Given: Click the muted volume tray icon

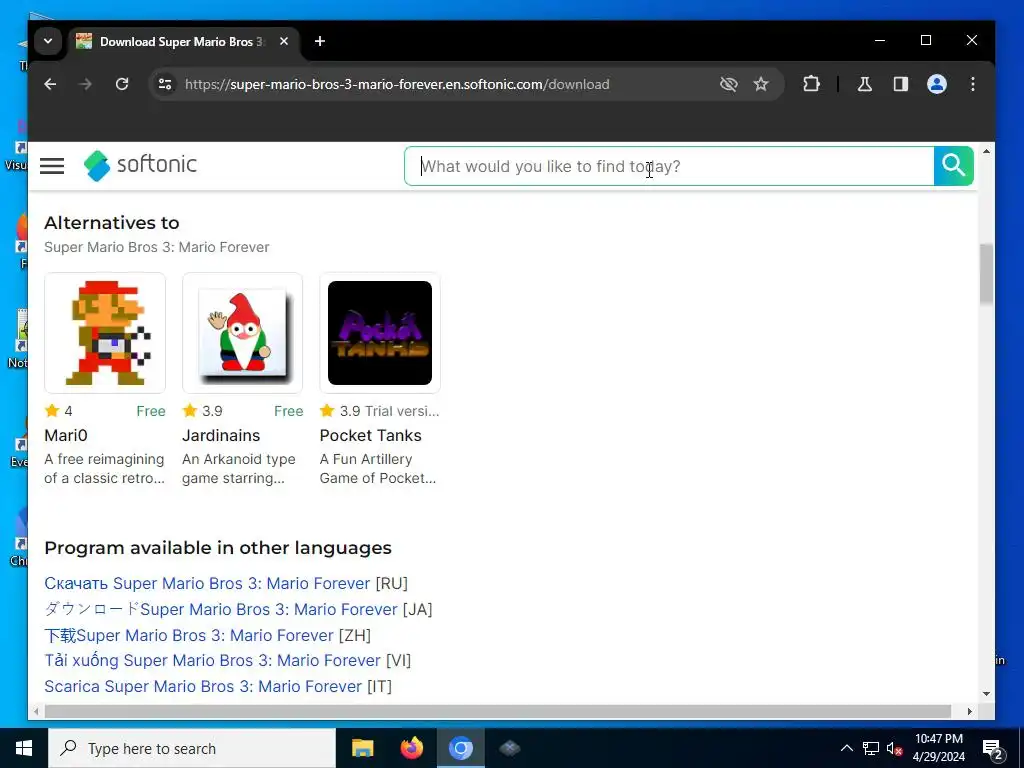Looking at the screenshot, I should tap(895, 748).
